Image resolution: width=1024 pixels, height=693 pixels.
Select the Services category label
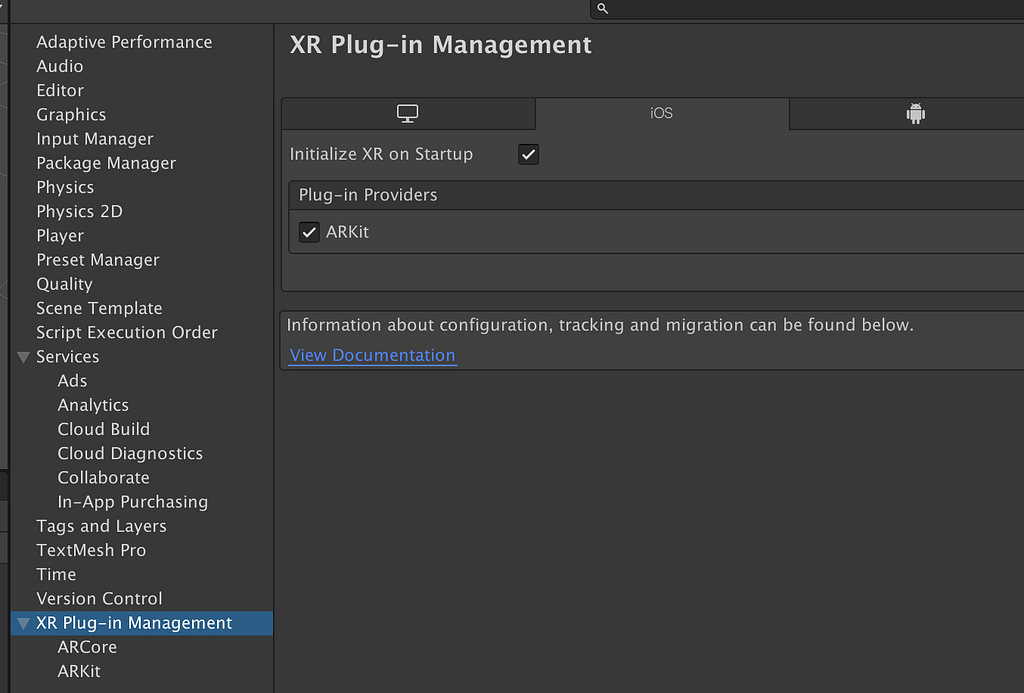(67, 357)
